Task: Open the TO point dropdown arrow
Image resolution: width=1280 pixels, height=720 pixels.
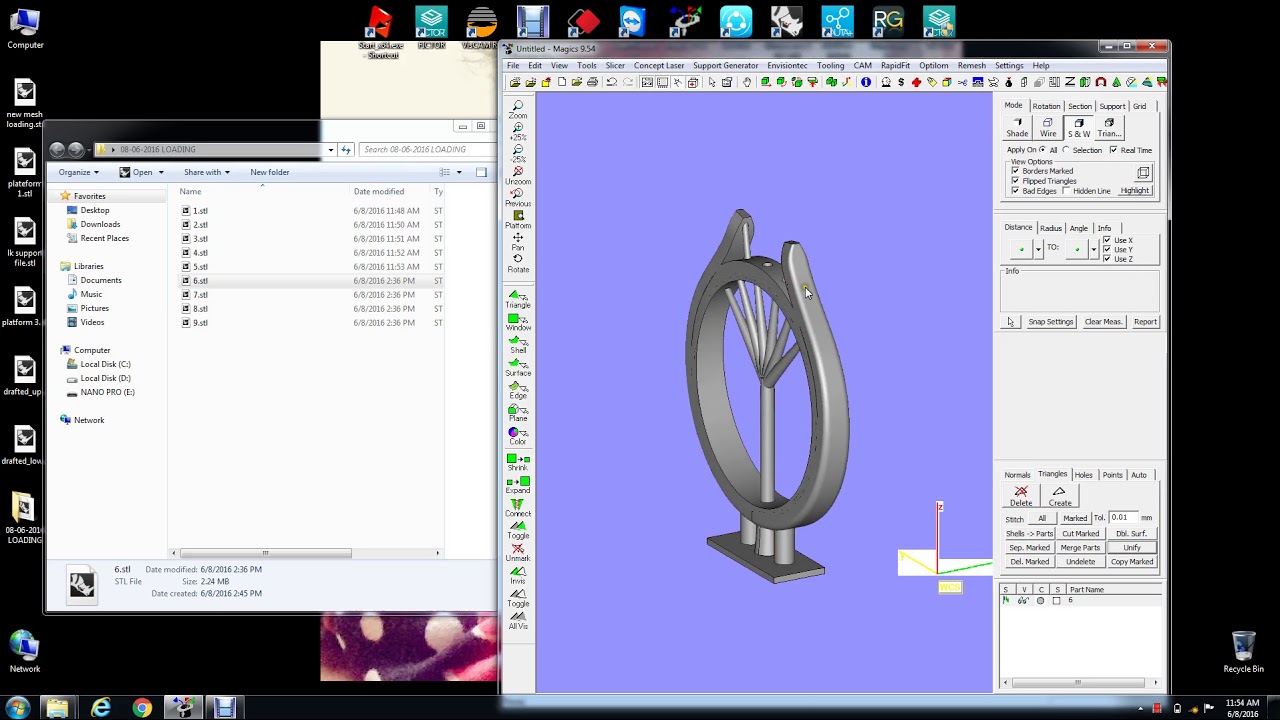Action: click(1093, 248)
